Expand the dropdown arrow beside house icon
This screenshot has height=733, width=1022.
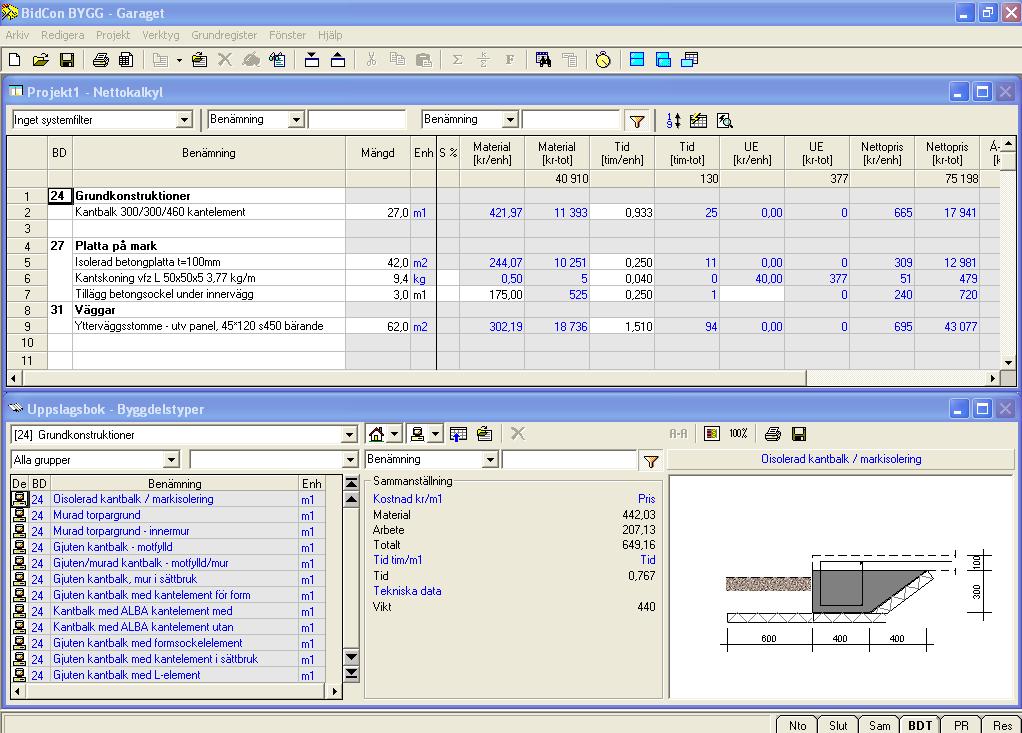394,434
